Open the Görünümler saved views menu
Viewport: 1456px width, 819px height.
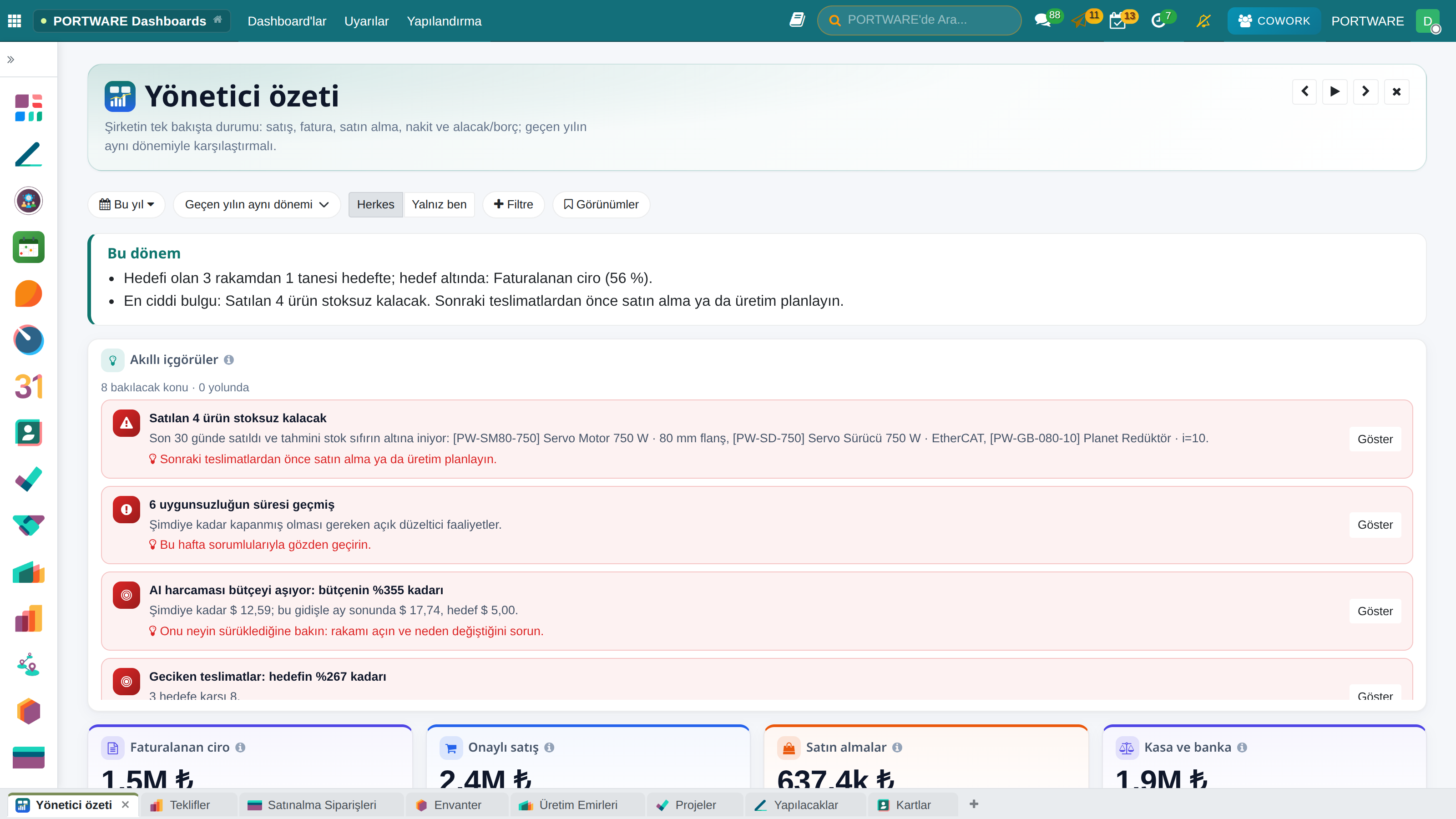[x=602, y=204]
